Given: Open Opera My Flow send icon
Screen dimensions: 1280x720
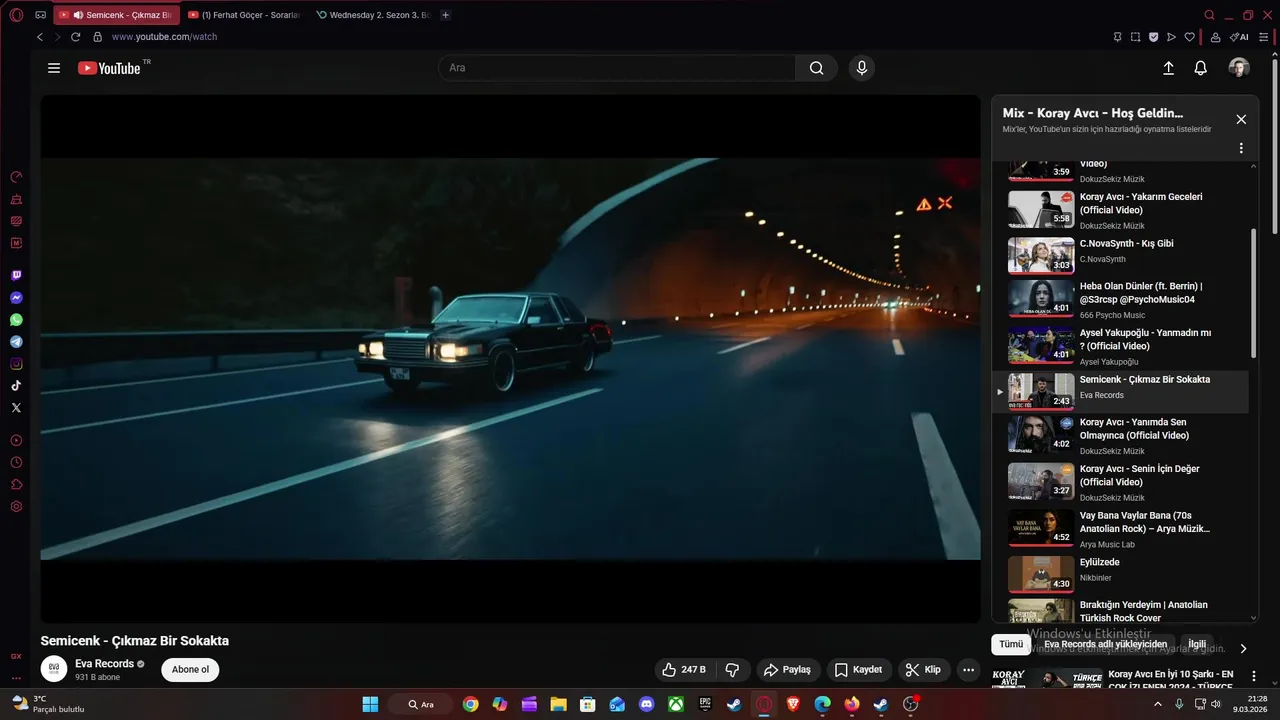Looking at the screenshot, I should click(1172, 37).
